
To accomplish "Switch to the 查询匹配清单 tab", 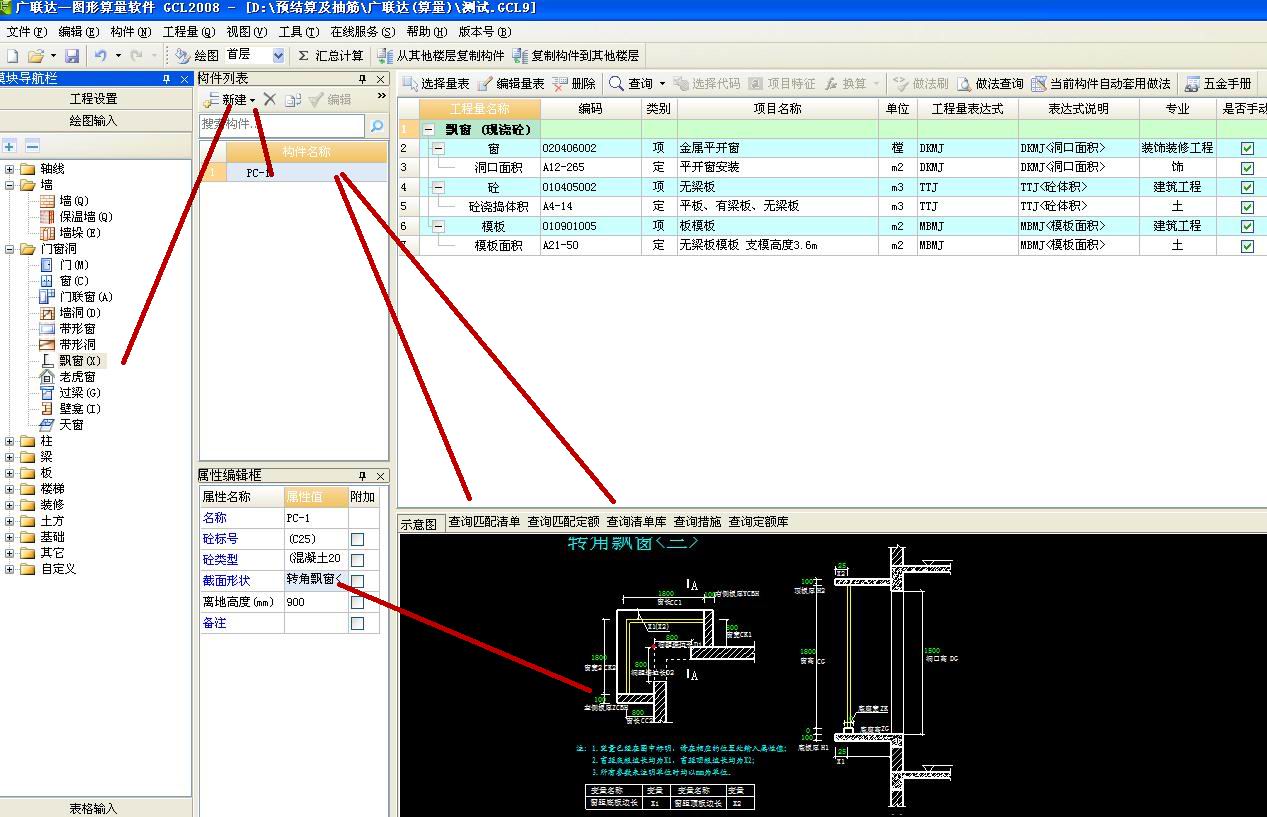I will [x=484, y=522].
